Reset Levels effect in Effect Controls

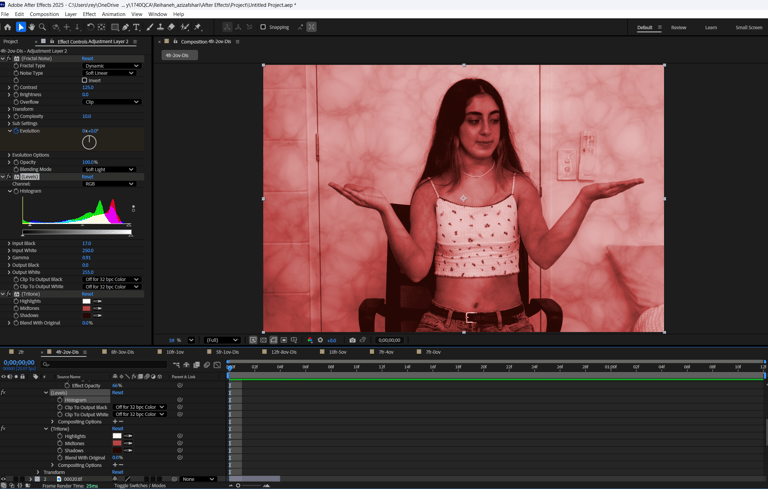87,176
